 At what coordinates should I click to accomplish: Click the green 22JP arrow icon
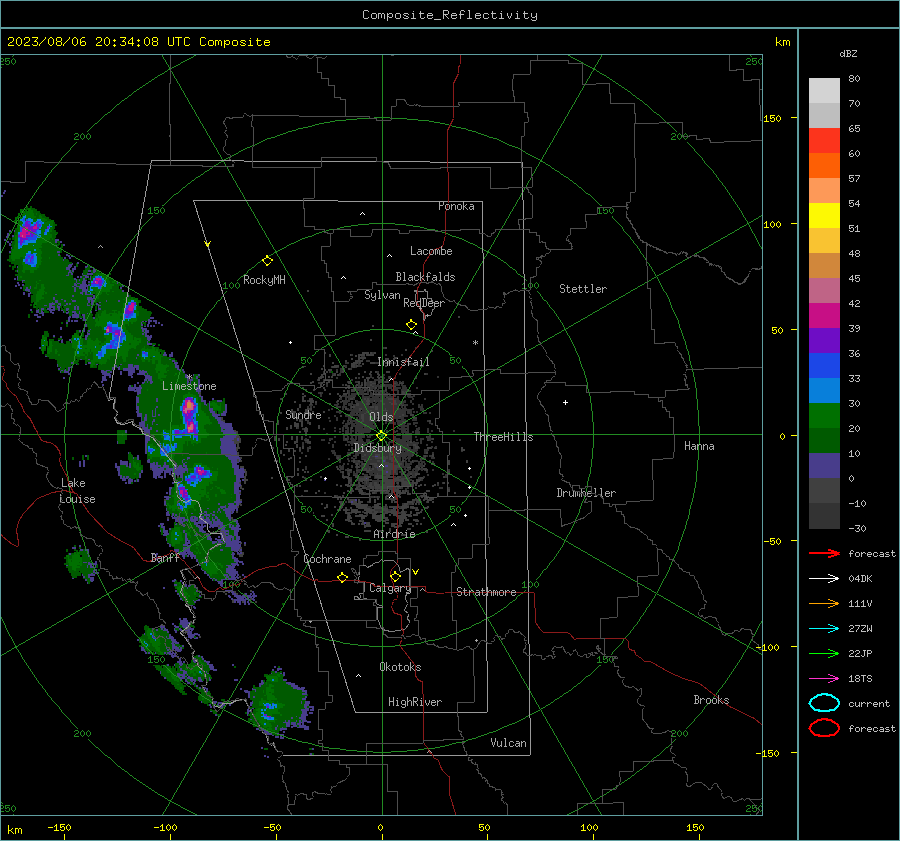click(x=824, y=653)
